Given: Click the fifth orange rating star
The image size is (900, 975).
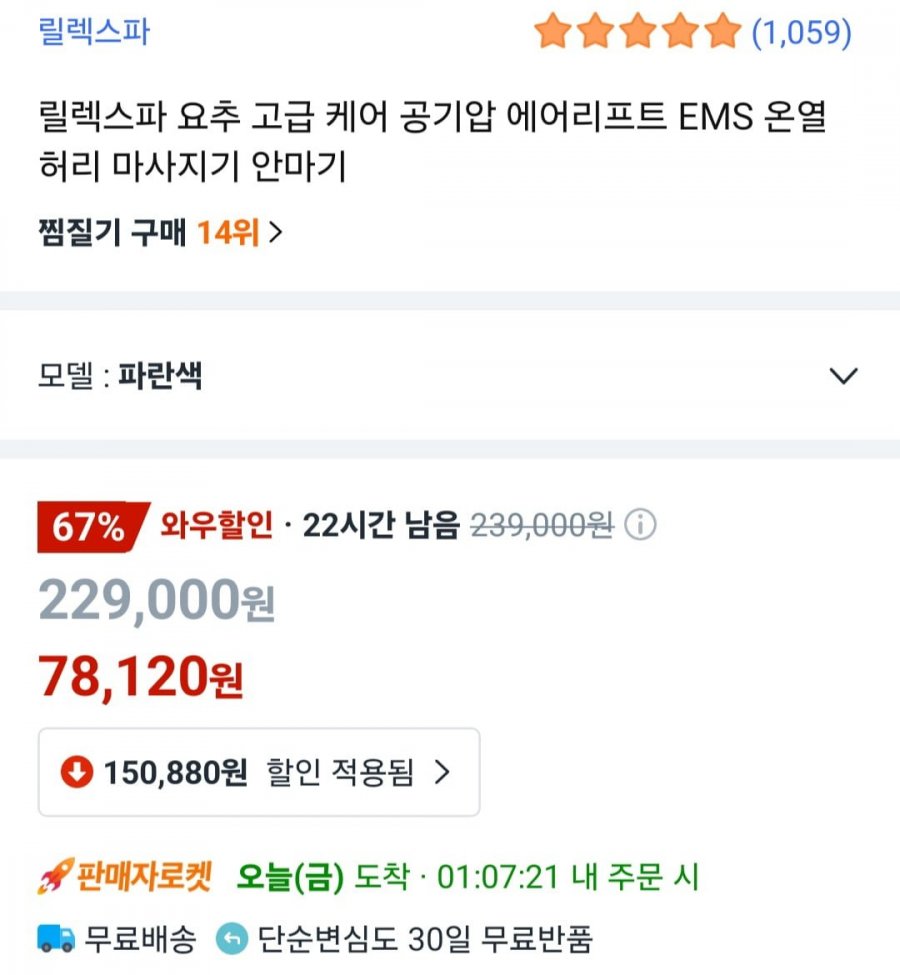Looking at the screenshot, I should (723, 32).
